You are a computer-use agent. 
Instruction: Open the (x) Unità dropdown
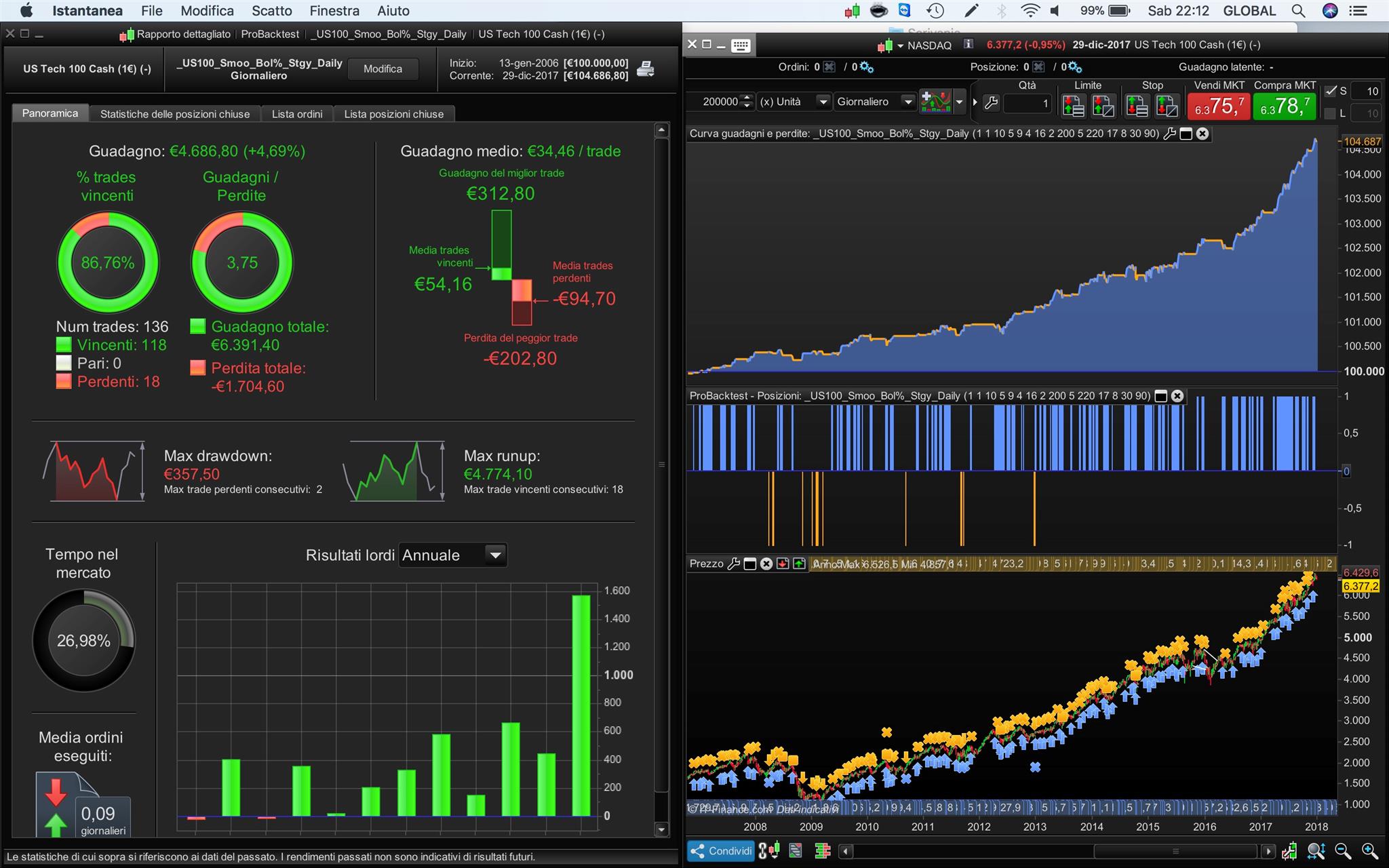[823, 102]
